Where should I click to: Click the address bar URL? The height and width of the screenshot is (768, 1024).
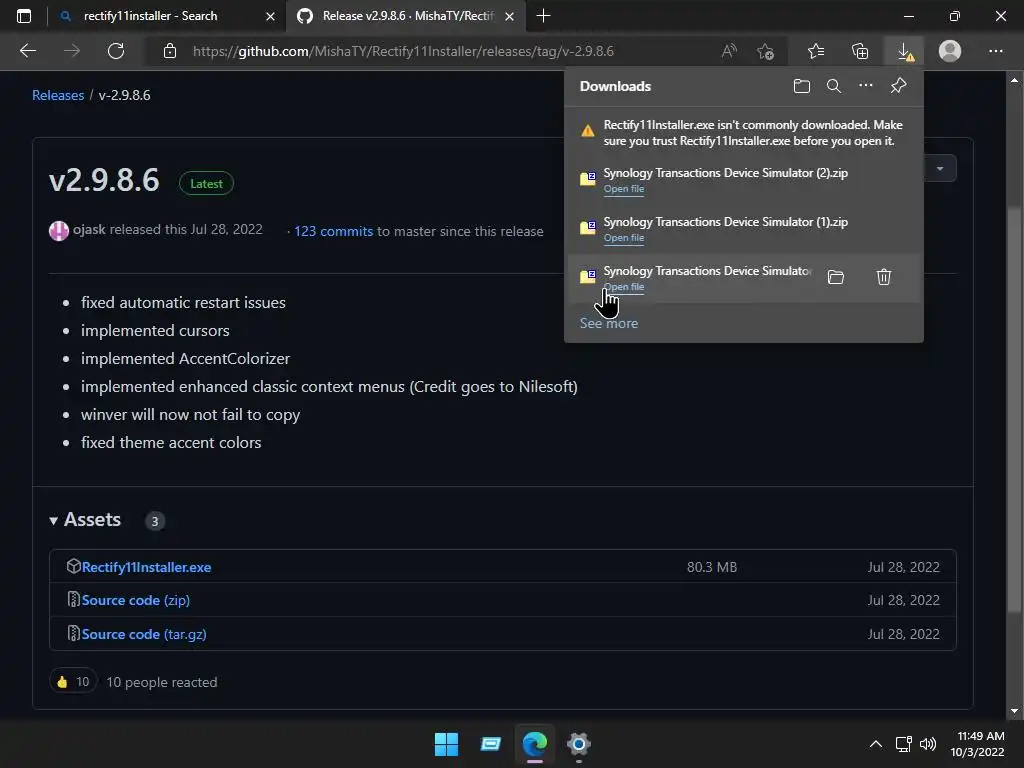[403, 51]
